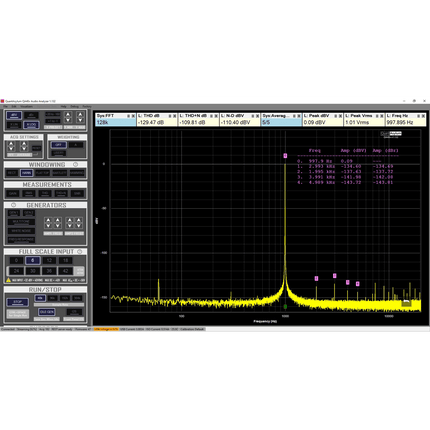The height and width of the screenshot is (430, 430).
Task: Enable USER weighting
Action: pyautogui.click(x=59, y=153)
